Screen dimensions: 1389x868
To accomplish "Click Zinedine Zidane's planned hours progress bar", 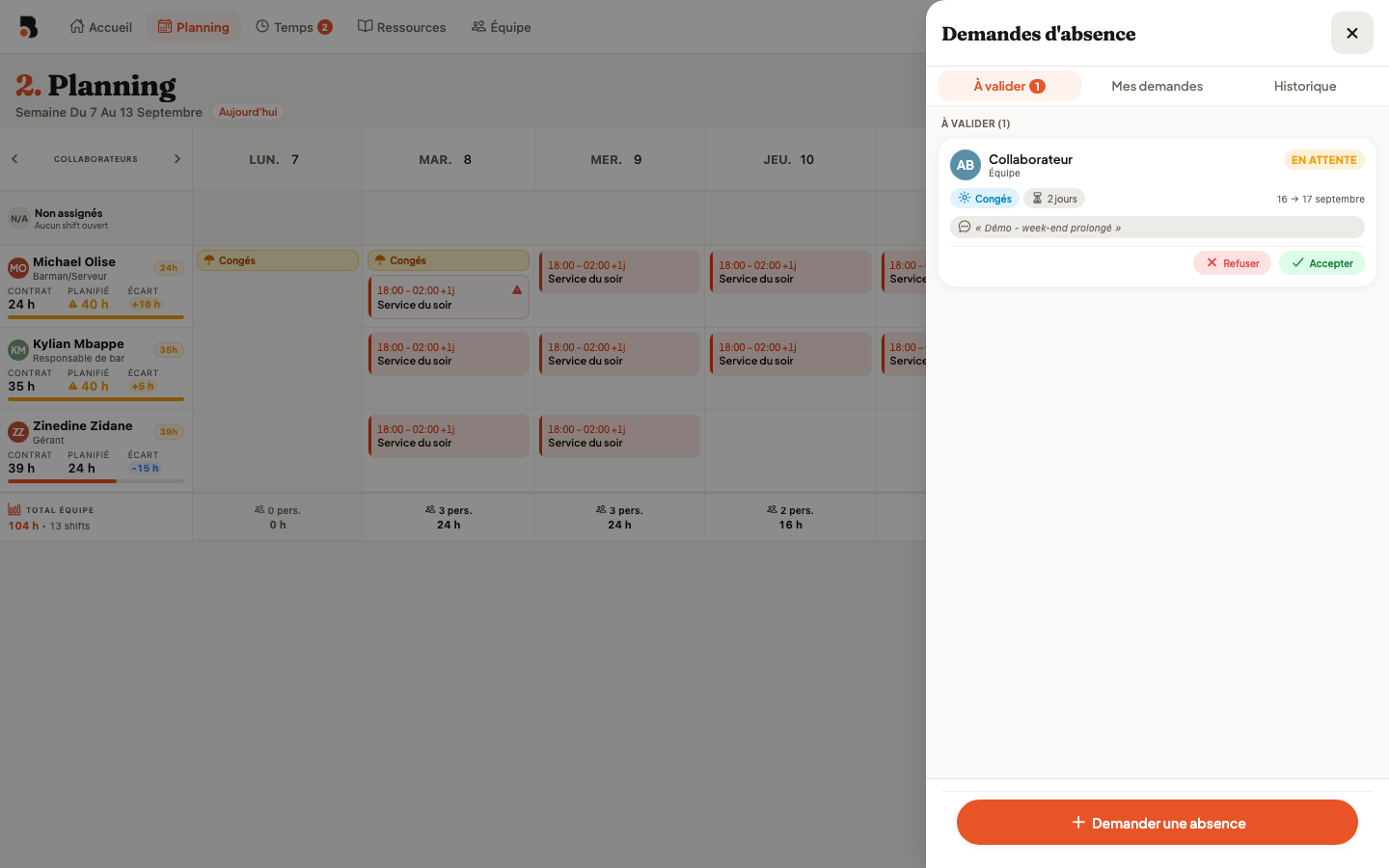I will tap(95, 481).
